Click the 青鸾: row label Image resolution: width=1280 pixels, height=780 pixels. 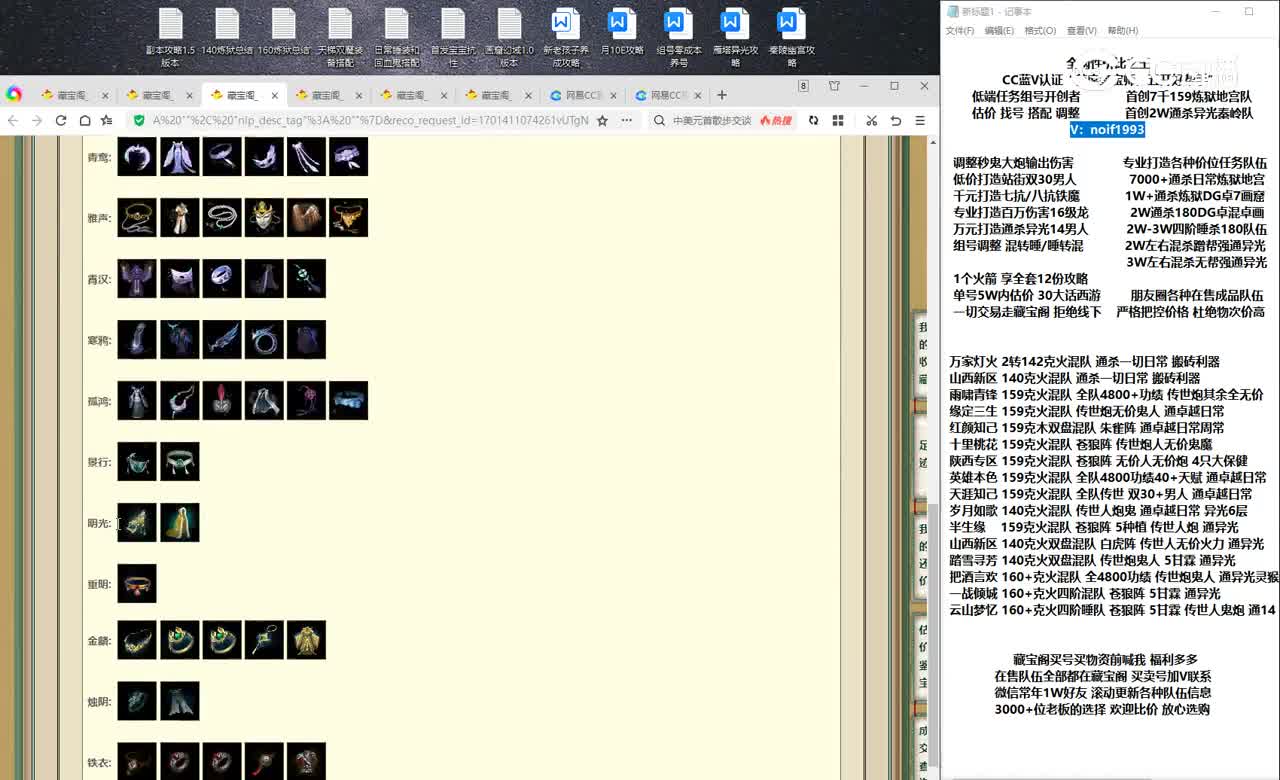coord(98,157)
